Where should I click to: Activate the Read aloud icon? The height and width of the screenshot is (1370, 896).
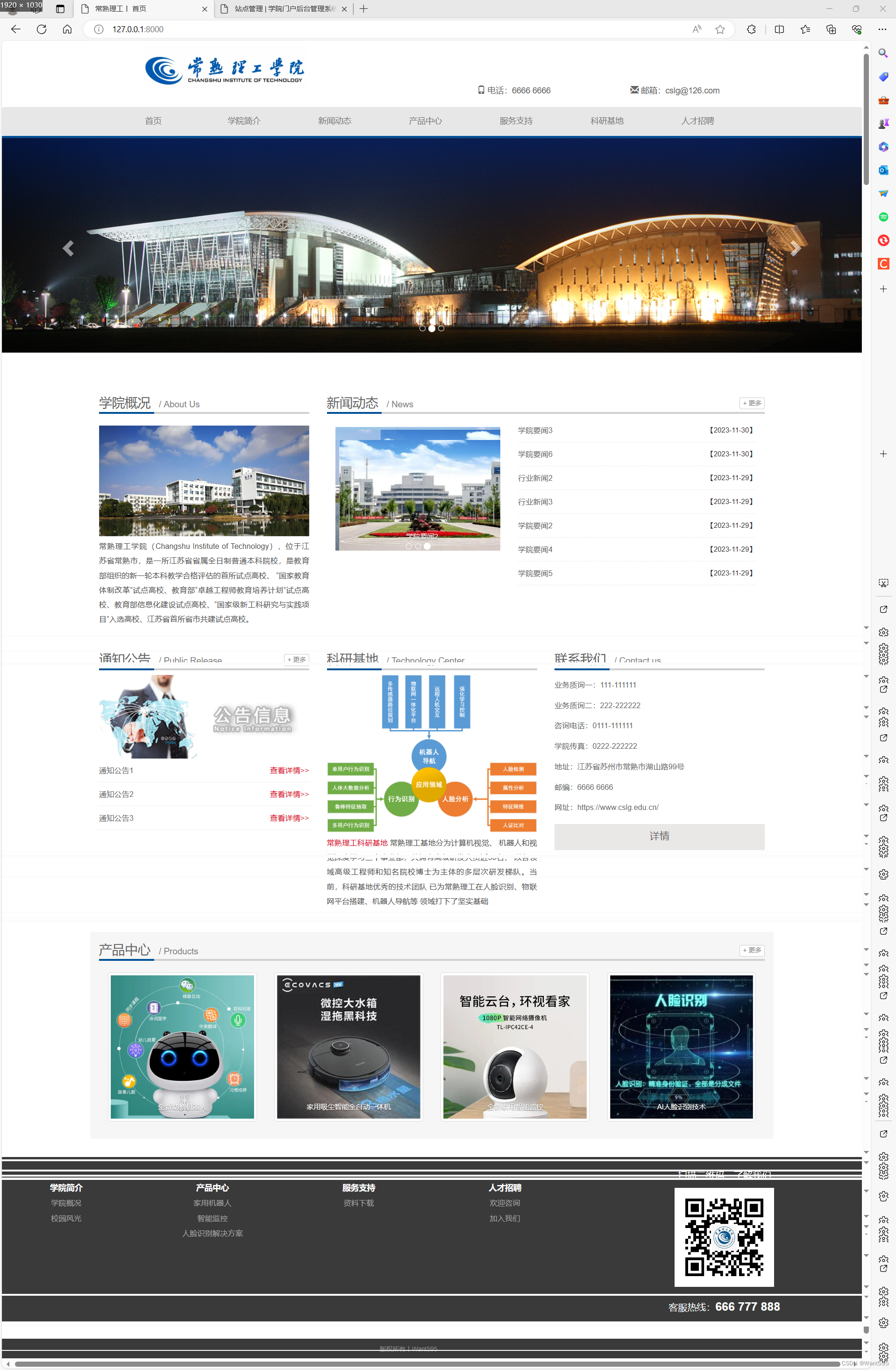tap(697, 29)
